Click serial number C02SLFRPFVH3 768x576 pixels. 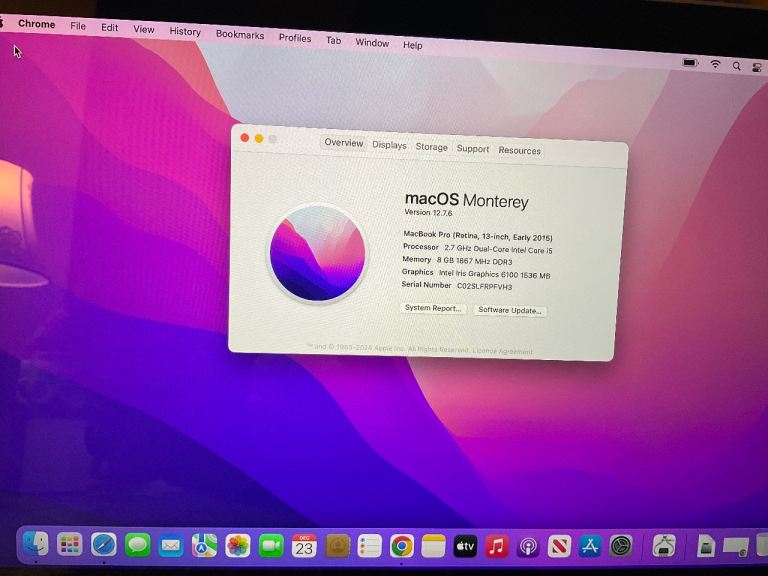pyautogui.click(x=484, y=287)
